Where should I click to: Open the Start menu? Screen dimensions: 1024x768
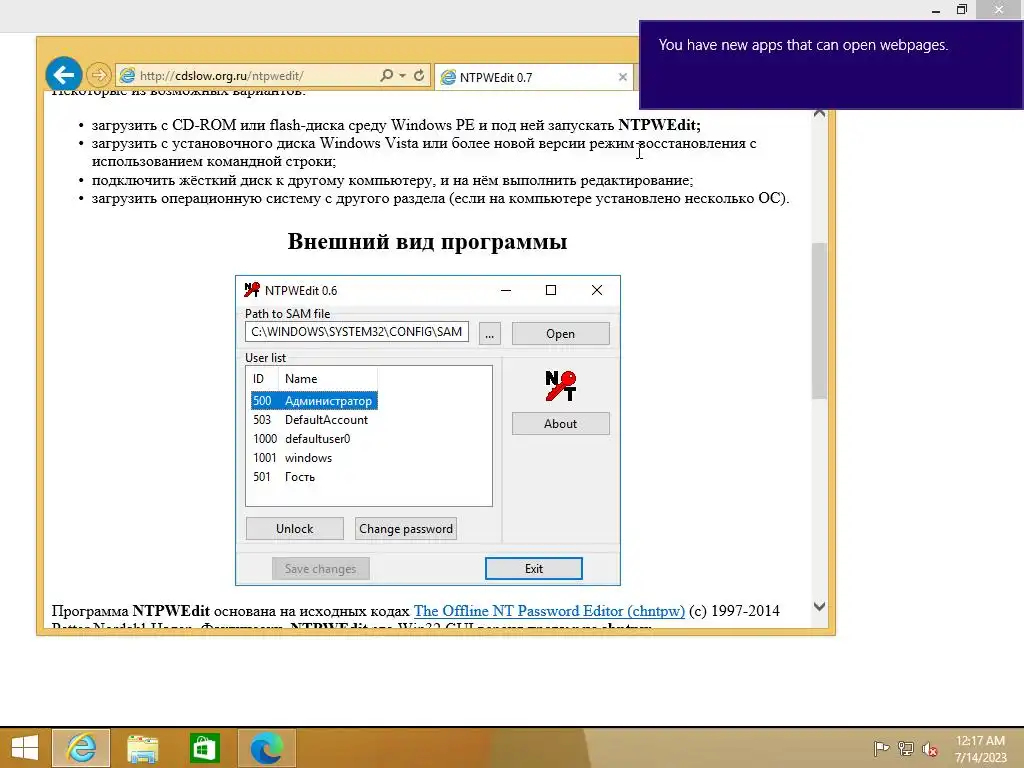(24, 748)
